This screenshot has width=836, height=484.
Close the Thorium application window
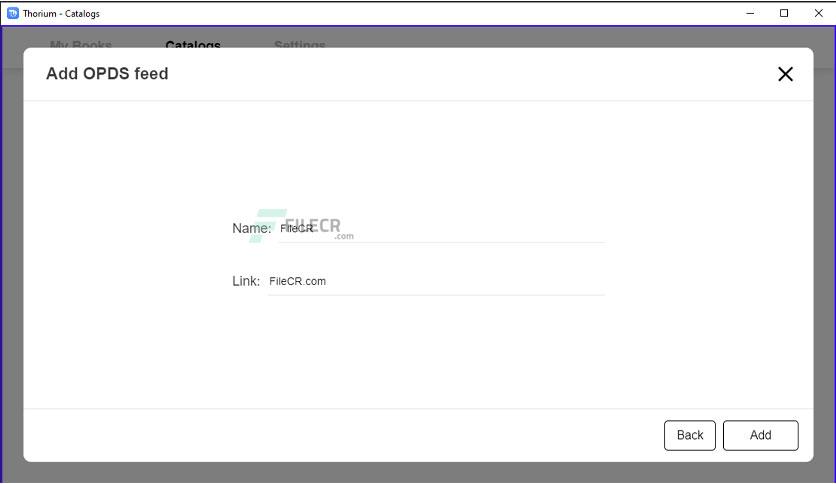tap(817, 13)
